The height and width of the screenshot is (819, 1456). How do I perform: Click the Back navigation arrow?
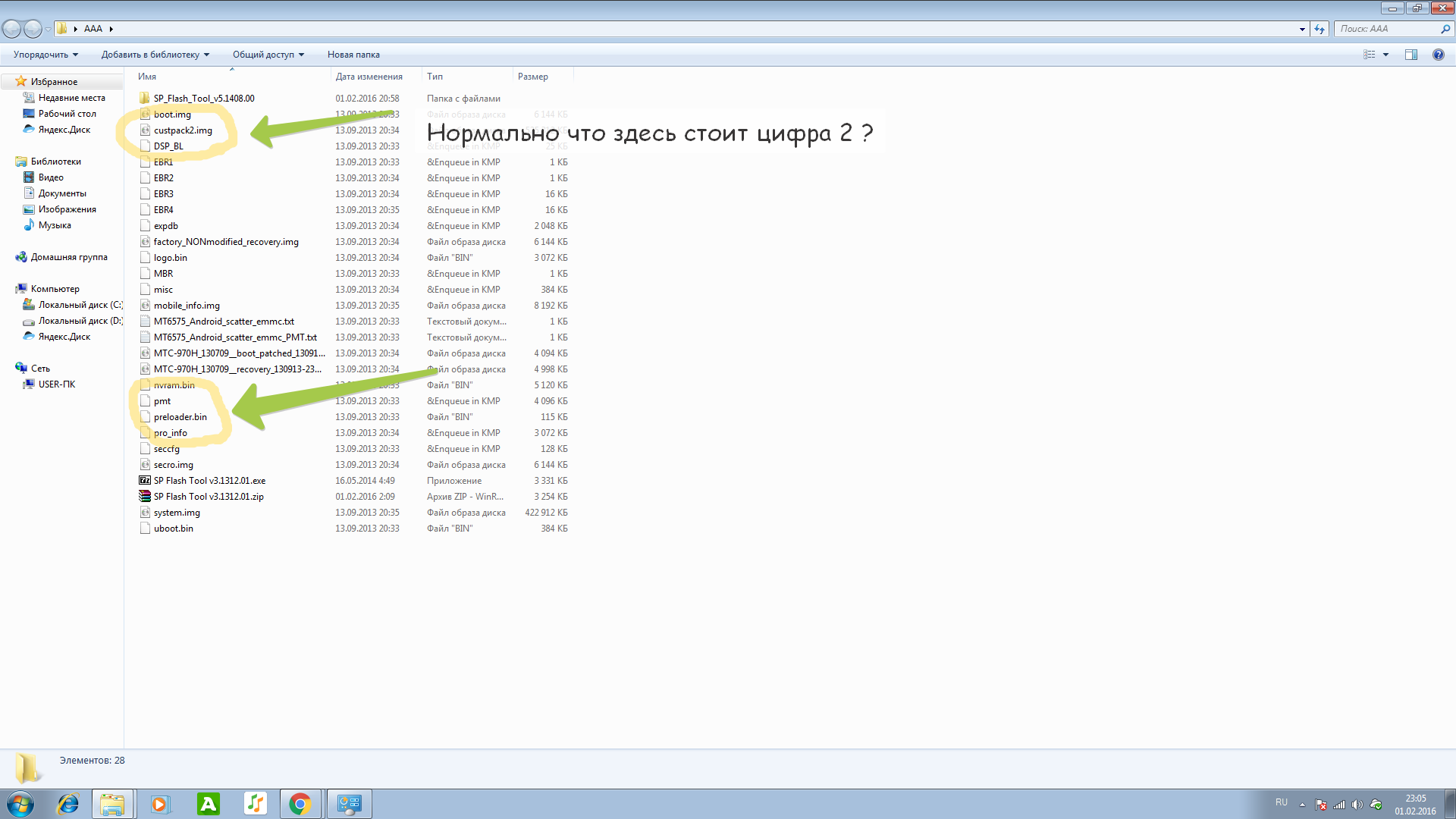[11, 29]
